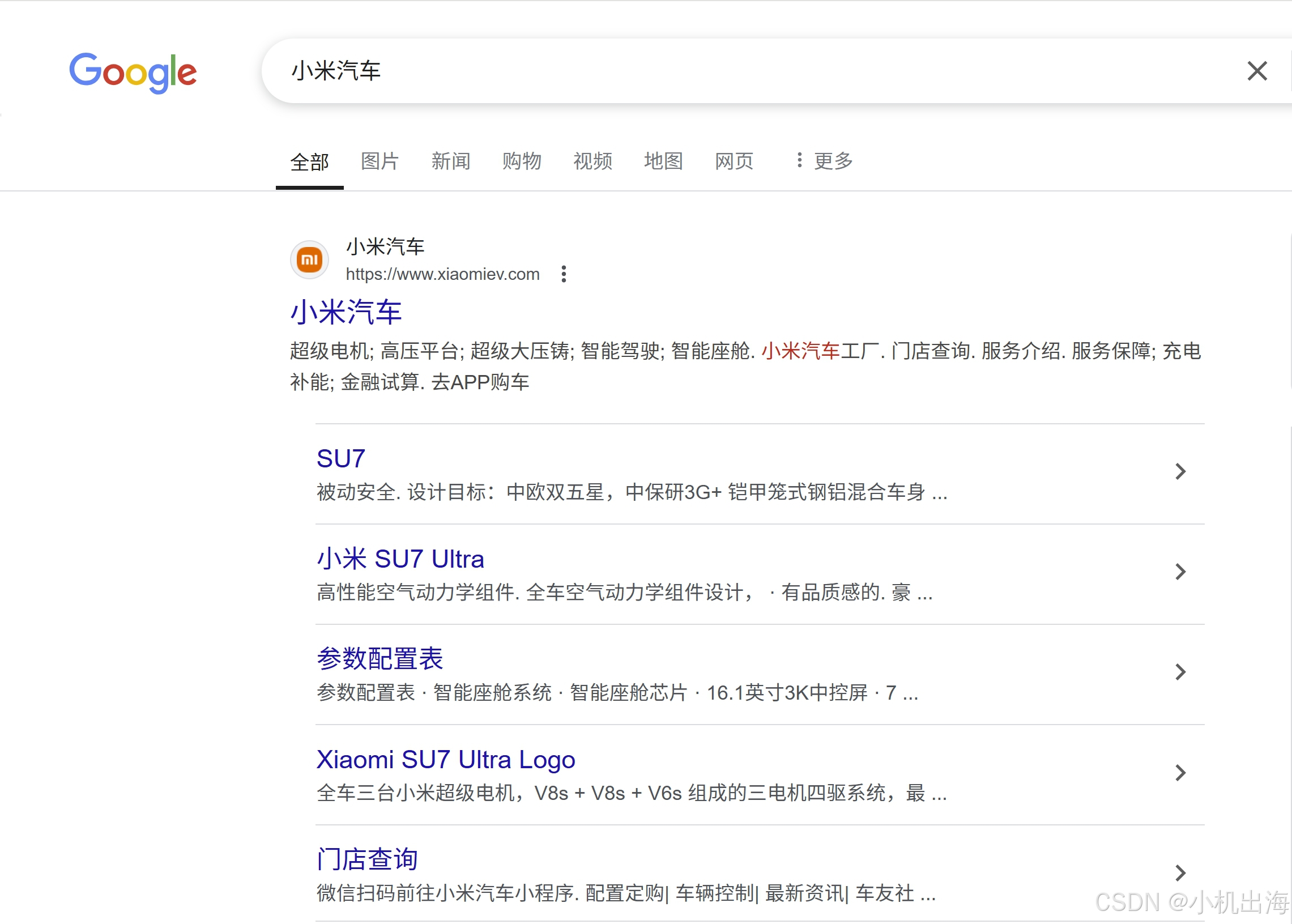Click the Google logo
This screenshot has width=1292, height=924.
pyautogui.click(x=133, y=73)
